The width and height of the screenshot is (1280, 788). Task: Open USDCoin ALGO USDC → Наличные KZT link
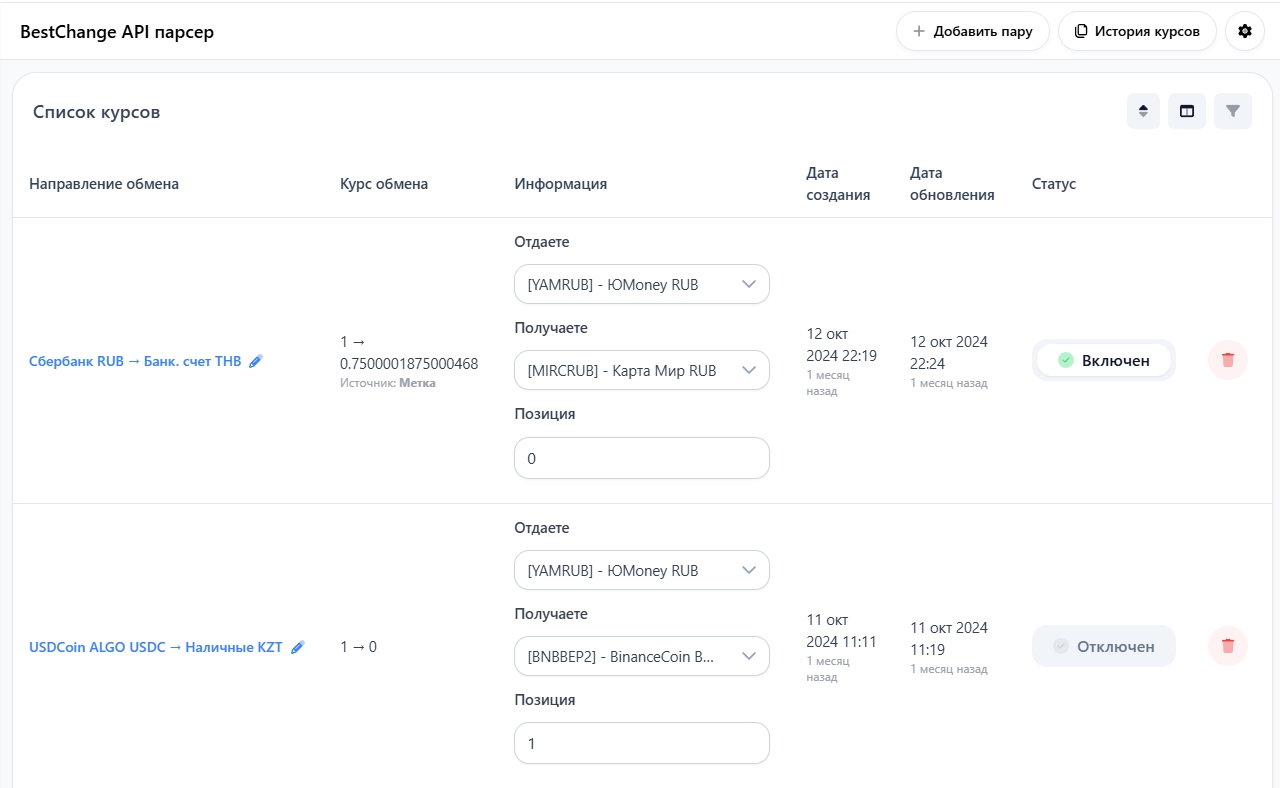[155, 647]
